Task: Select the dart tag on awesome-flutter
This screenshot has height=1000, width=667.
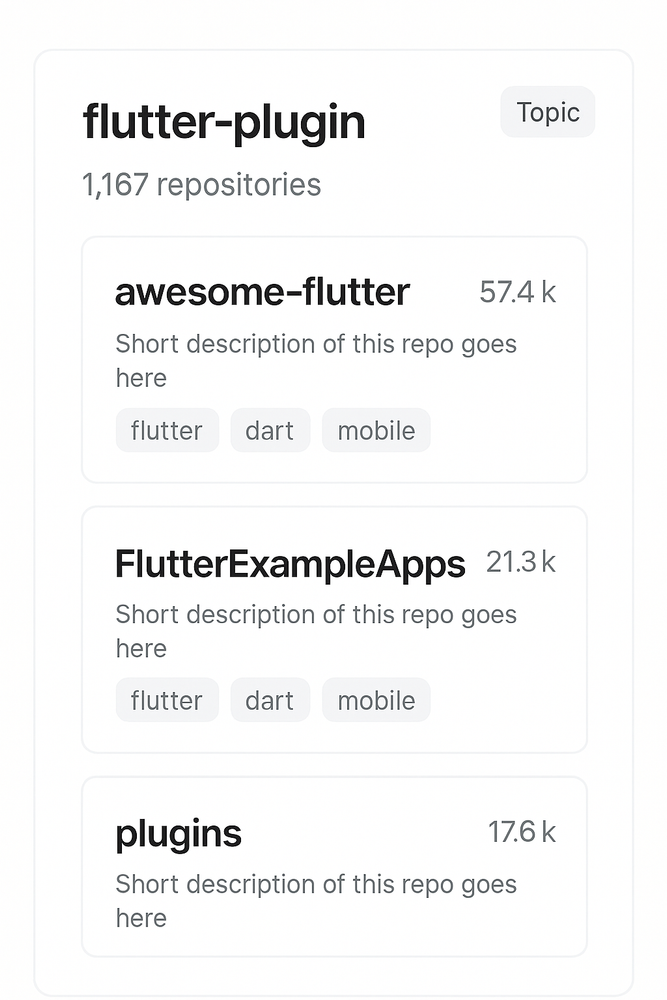Action: click(270, 430)
